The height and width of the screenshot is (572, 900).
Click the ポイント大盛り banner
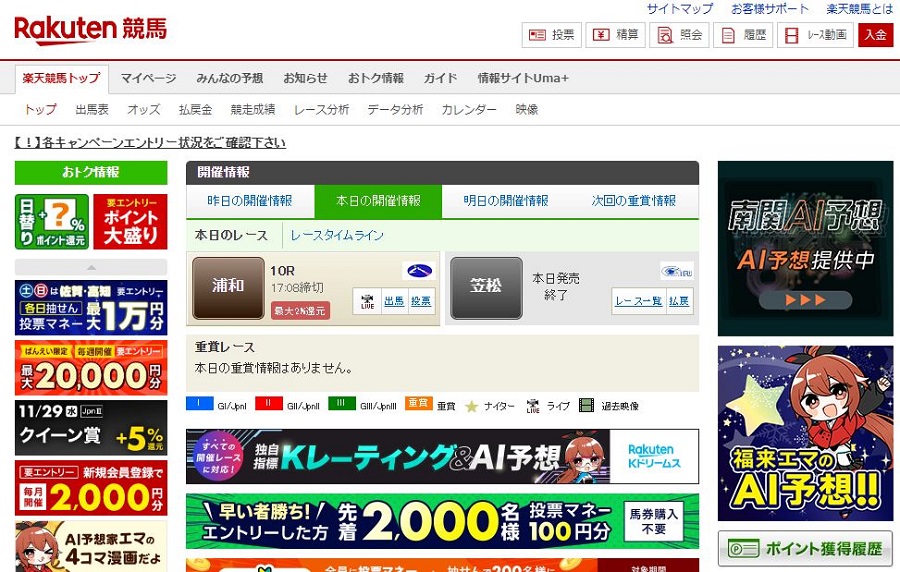[x=130, y=221]
